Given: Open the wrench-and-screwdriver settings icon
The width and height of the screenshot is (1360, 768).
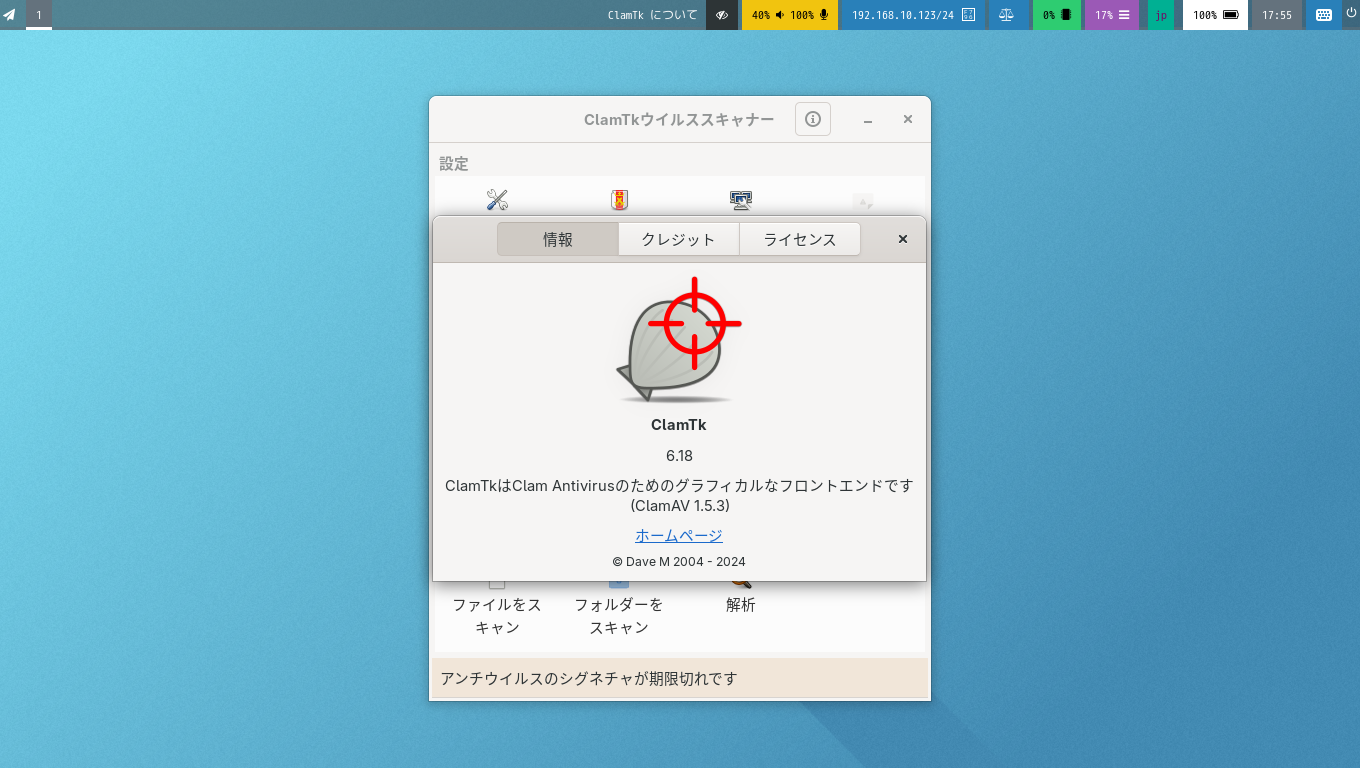Looking at the screenshot, I should pos(497,200).
